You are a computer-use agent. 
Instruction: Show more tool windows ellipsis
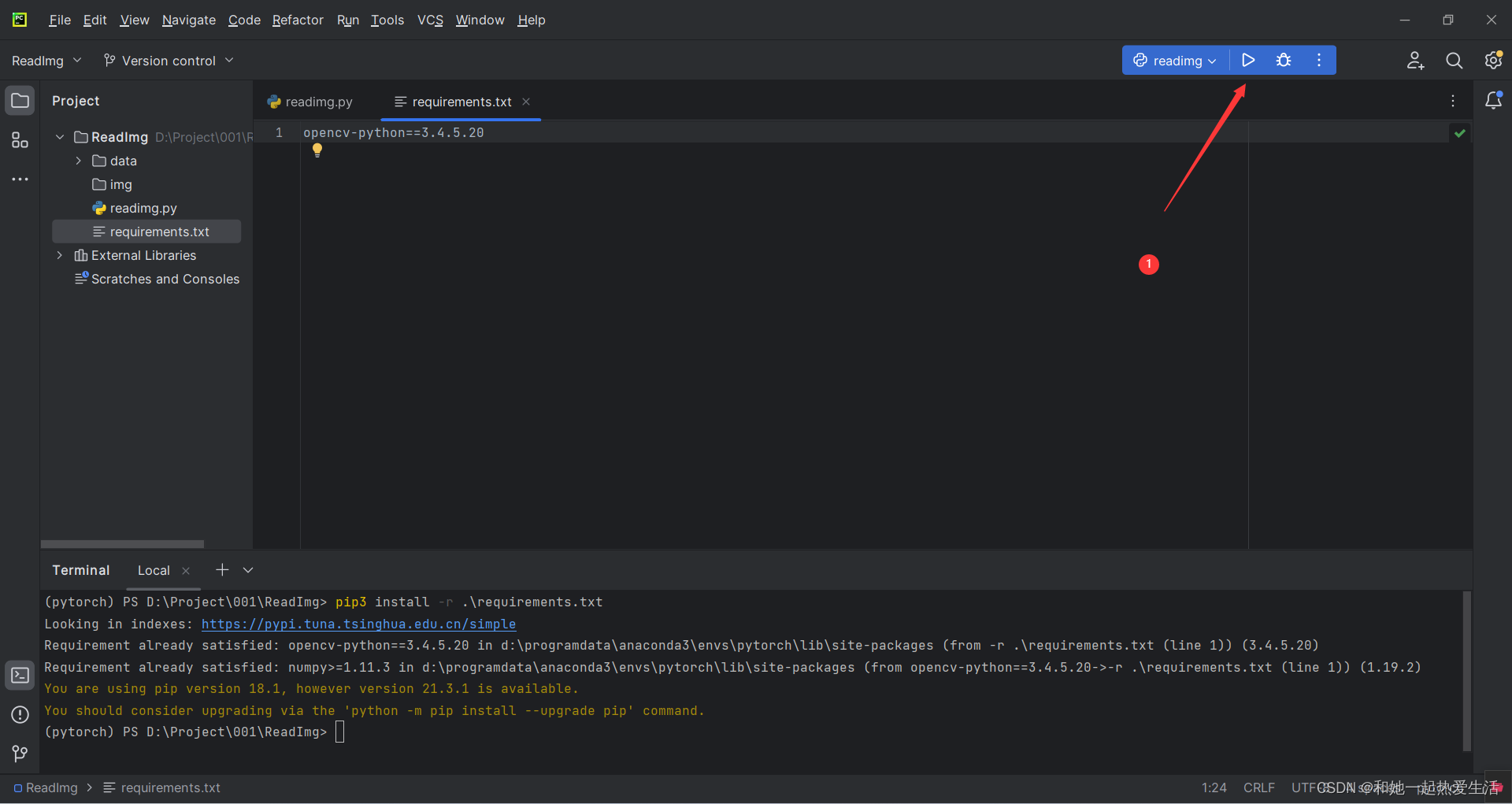tap(20, 180)
